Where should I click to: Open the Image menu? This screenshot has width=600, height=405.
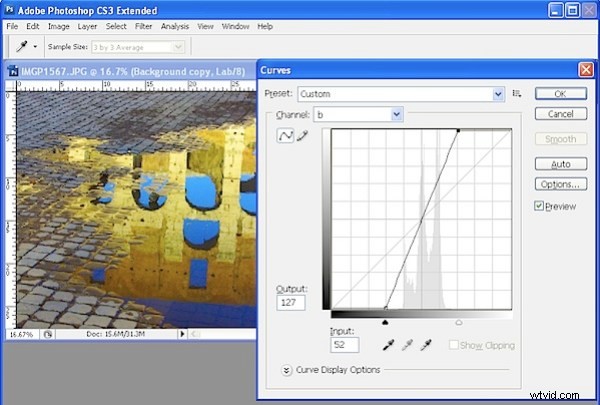point(59,26)
